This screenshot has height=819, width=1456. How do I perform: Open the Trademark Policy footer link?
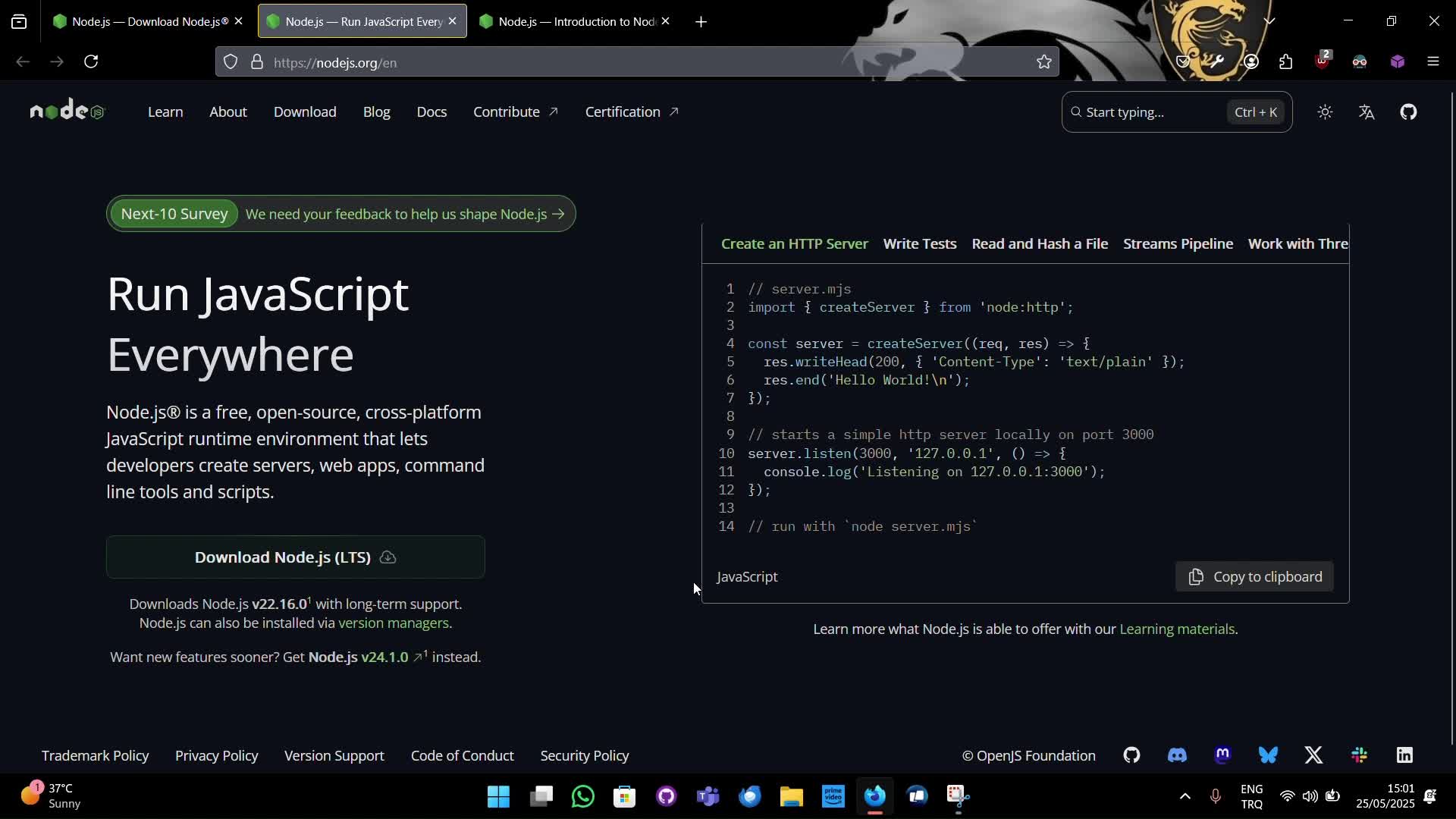point(95,755)
